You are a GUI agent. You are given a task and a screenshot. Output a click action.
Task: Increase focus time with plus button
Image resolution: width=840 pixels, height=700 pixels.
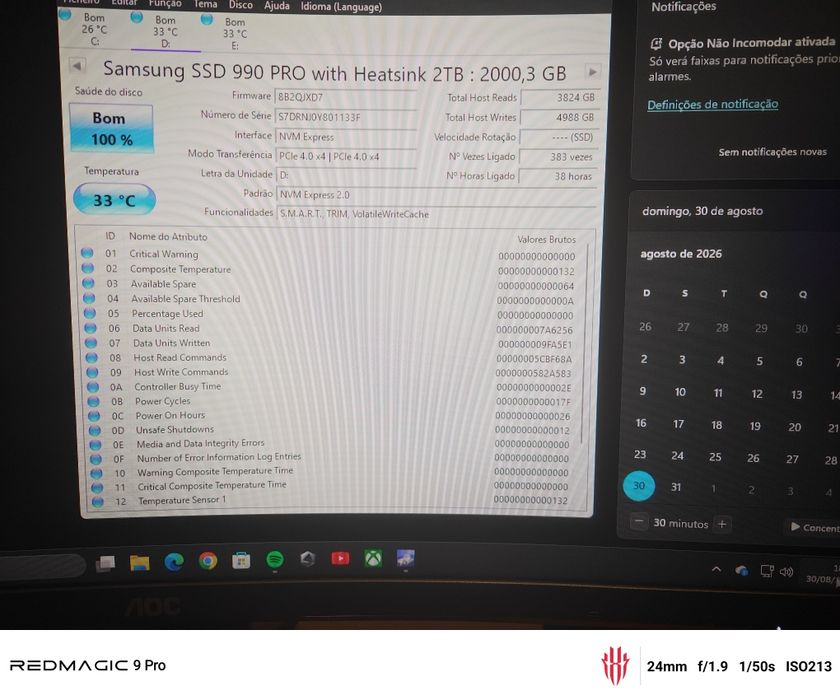[722, 524]
